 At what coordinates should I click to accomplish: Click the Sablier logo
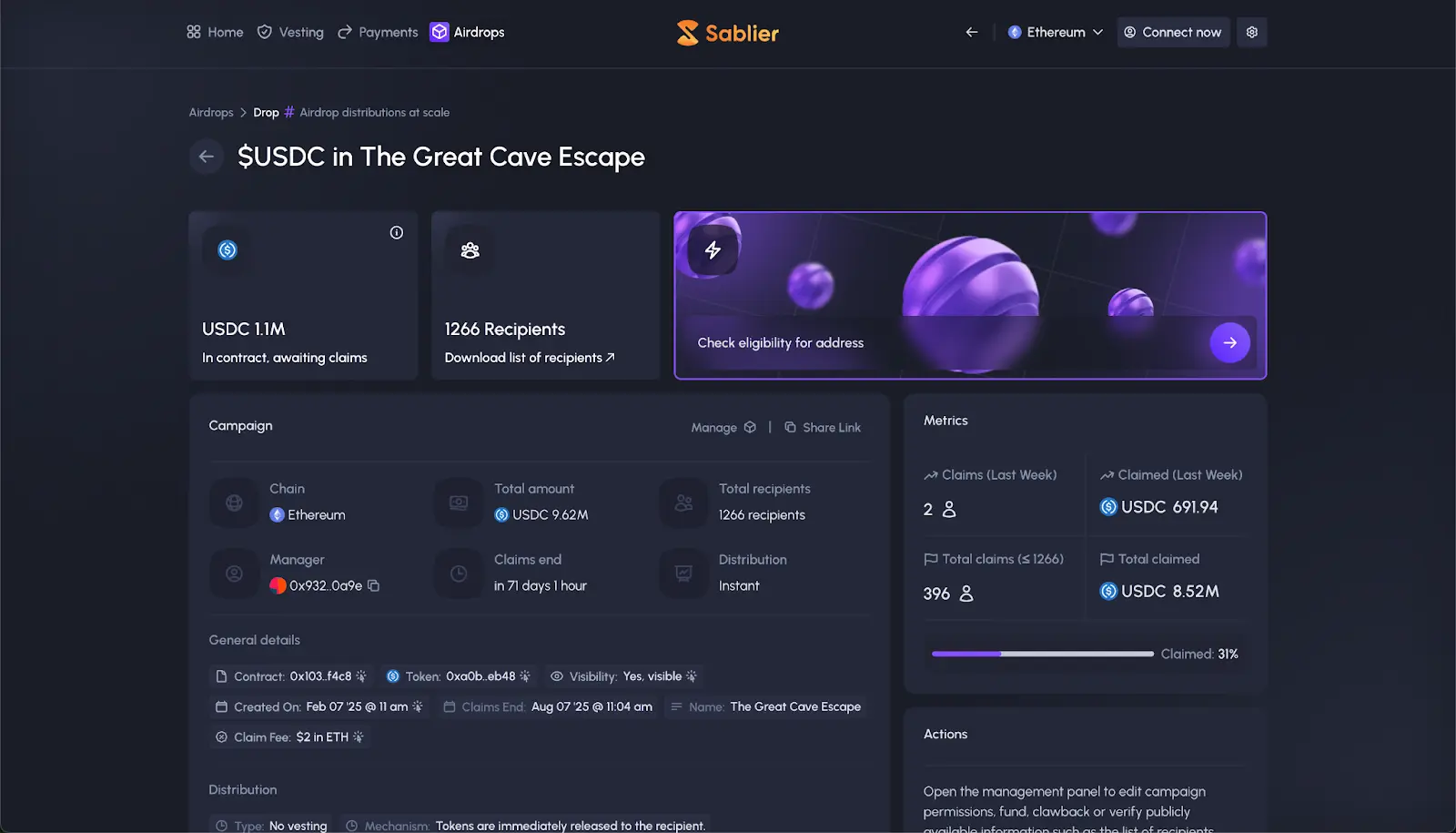(x=728, y=33)
